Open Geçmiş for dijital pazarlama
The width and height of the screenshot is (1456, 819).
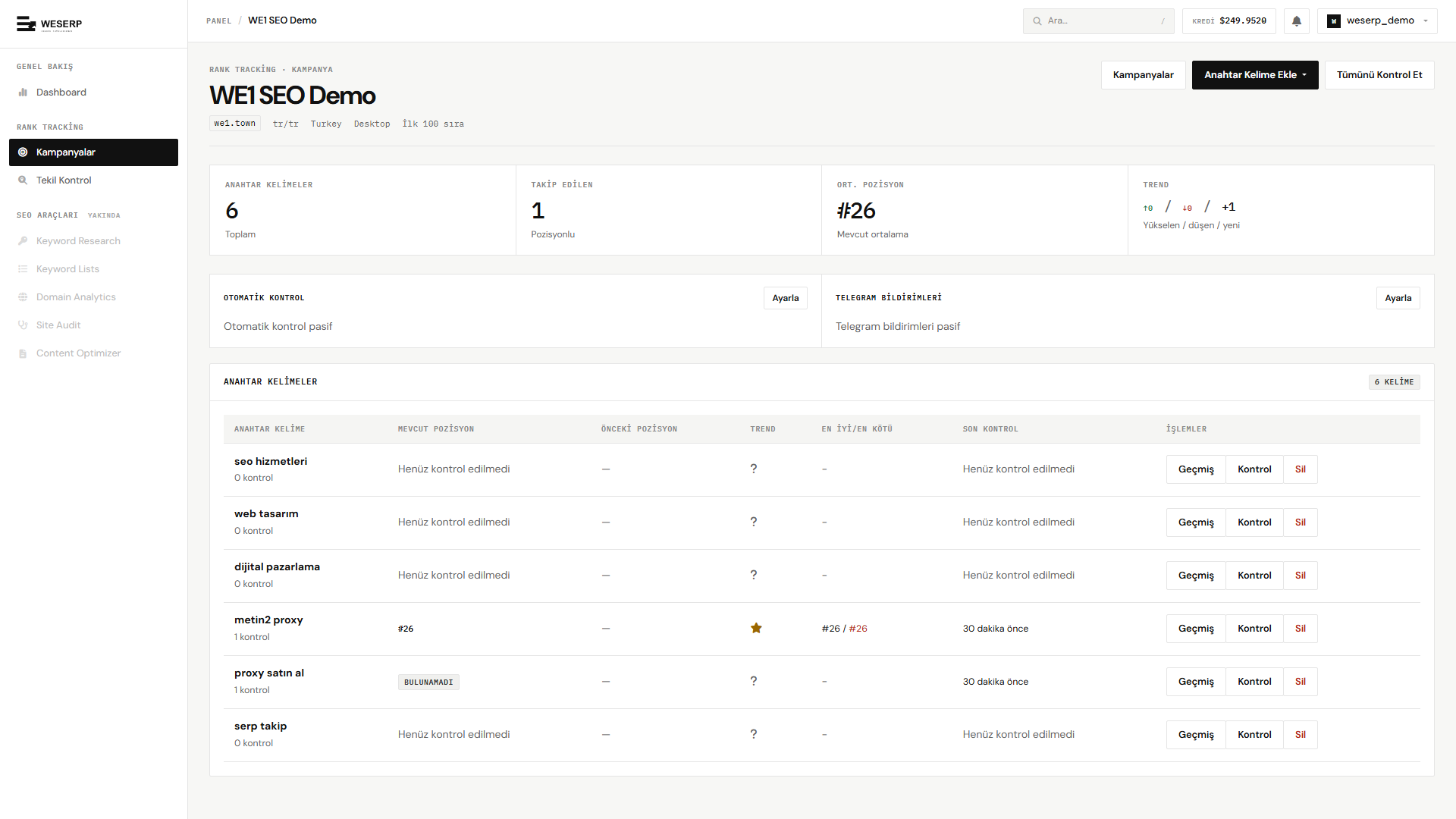(1196, 576)
